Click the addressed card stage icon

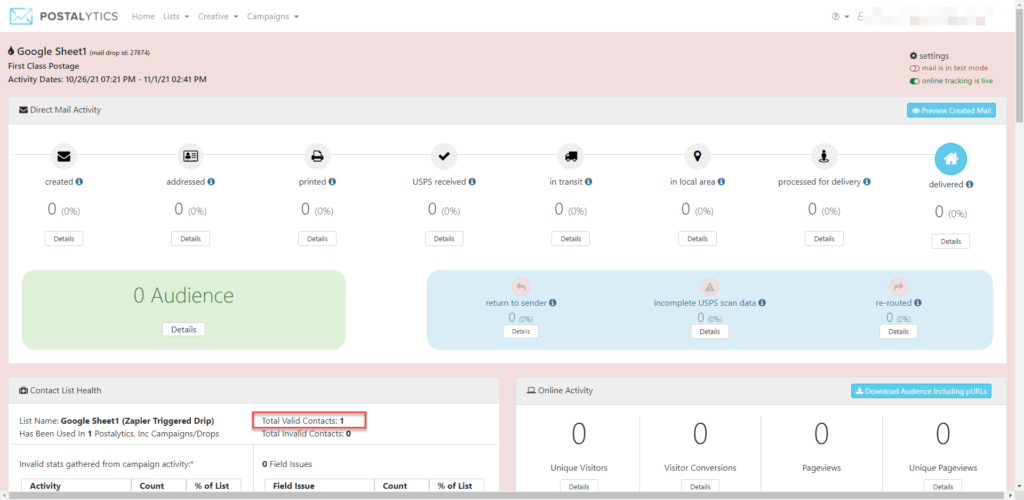point(191,157)
